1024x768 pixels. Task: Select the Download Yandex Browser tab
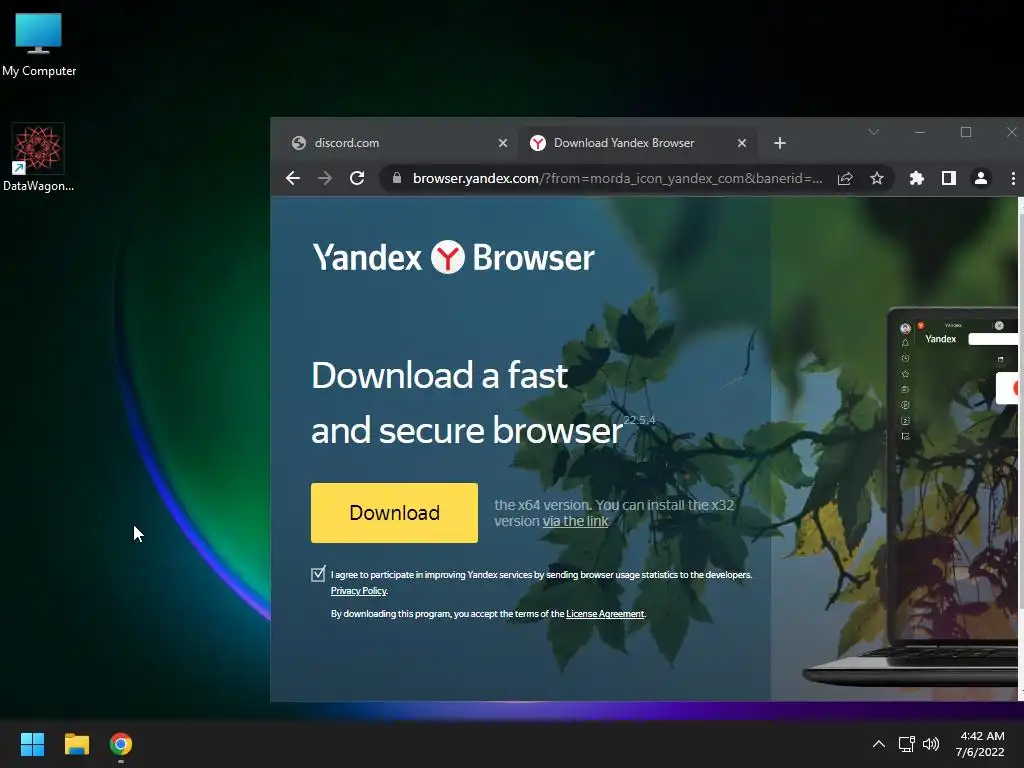pyautogui.click(x=639, y=143)
